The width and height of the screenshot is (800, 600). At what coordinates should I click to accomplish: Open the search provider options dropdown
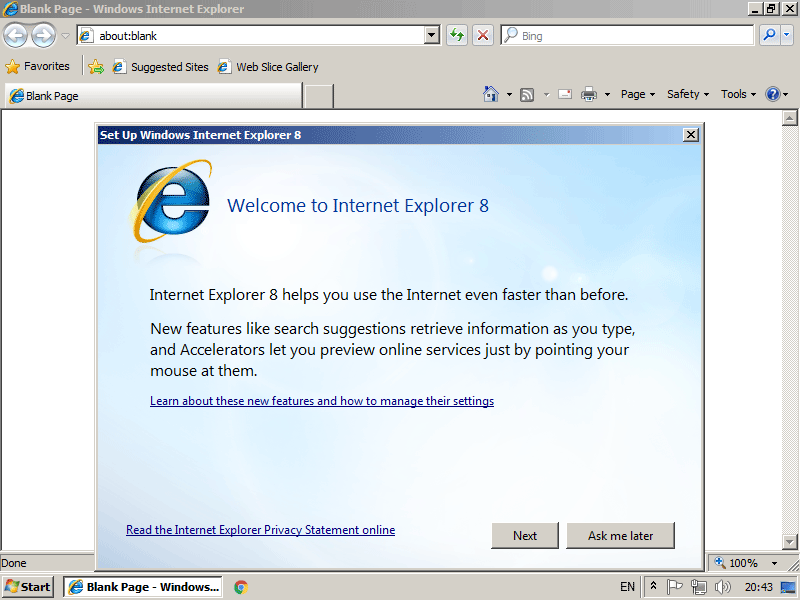[786, 35]
